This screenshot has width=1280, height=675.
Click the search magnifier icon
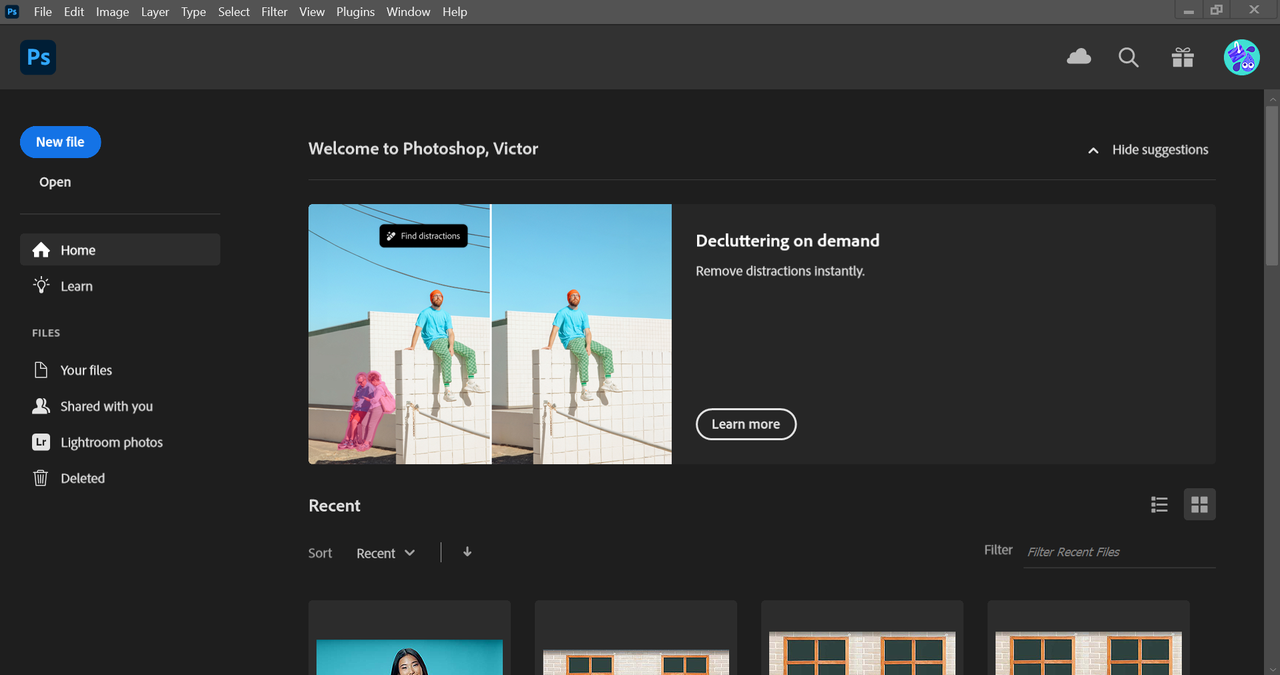(x=1129, y=57)
